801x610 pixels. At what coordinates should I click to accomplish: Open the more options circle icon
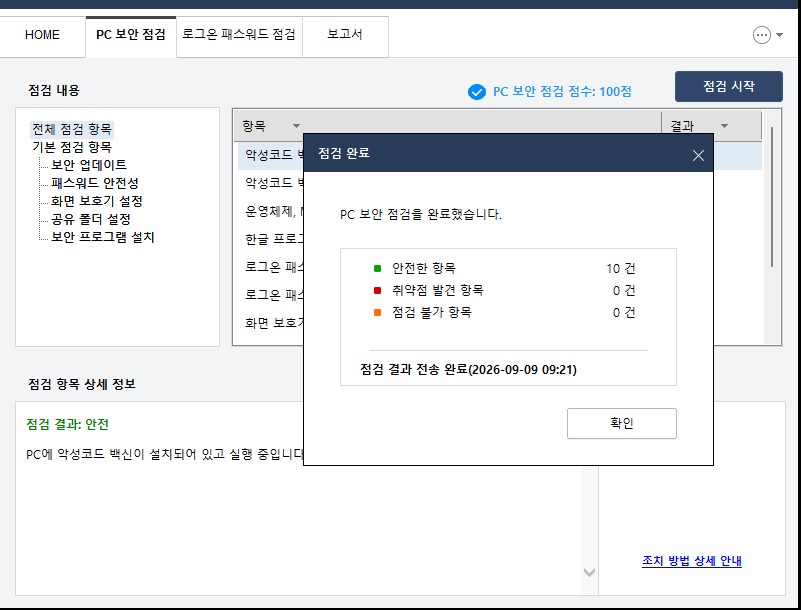[x=762, y=35]
